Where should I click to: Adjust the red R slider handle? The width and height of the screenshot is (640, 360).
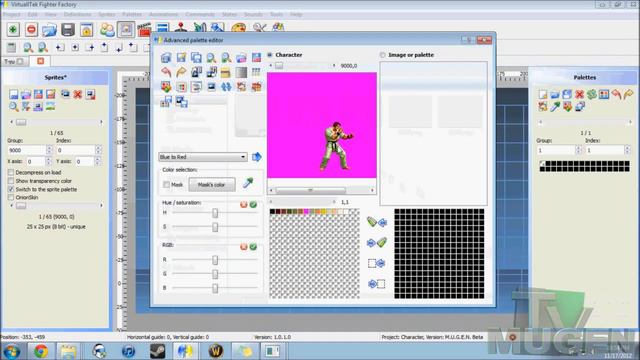tap(215, 260)
